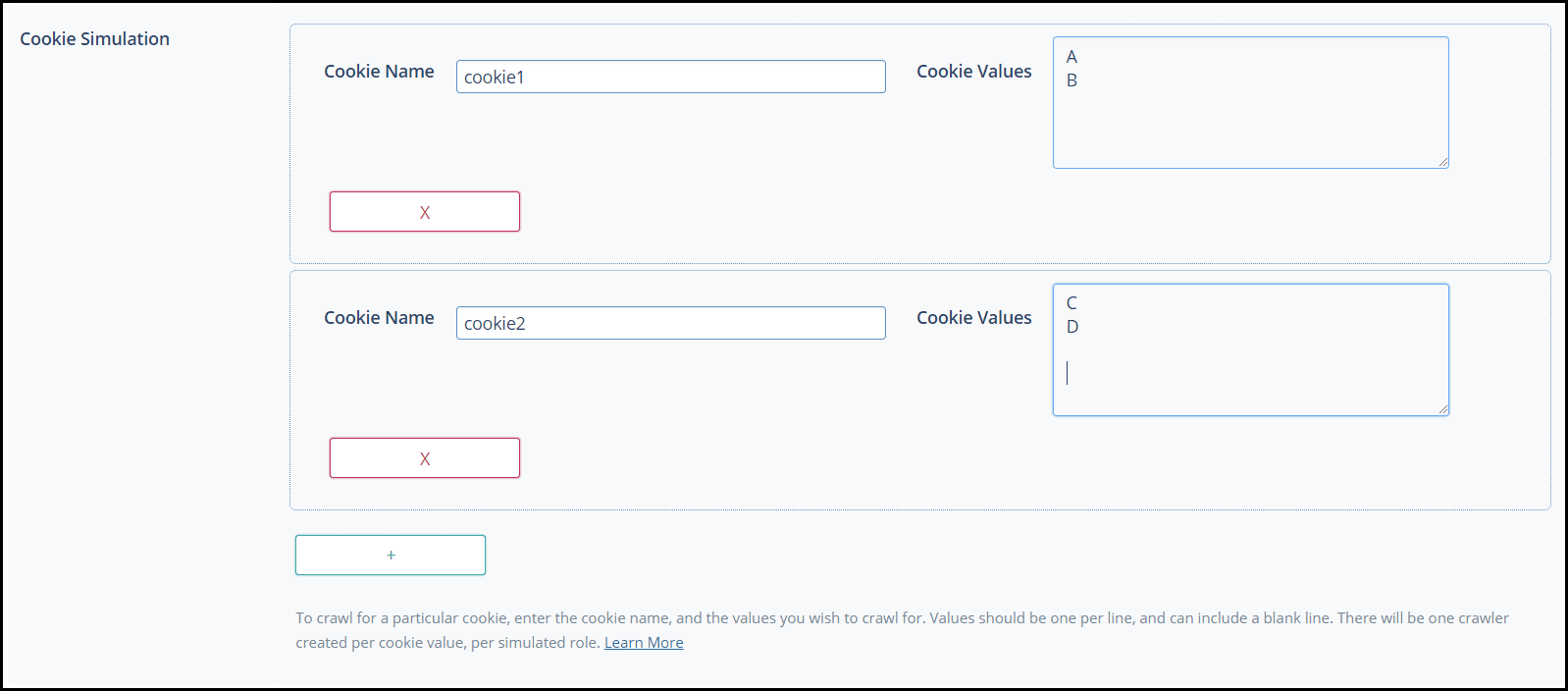Remove the cookie1 entry with its X button
Screen dimensions: 1568x691
tap(424, 212)
